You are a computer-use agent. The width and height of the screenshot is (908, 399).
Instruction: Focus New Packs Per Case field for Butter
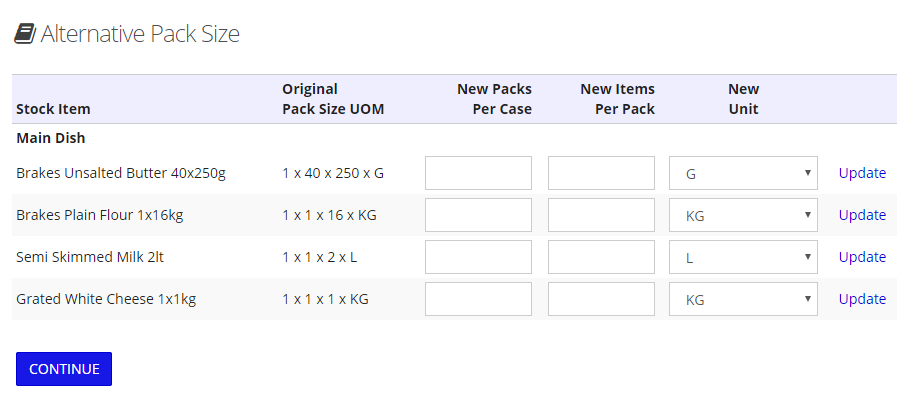point(478,173)
